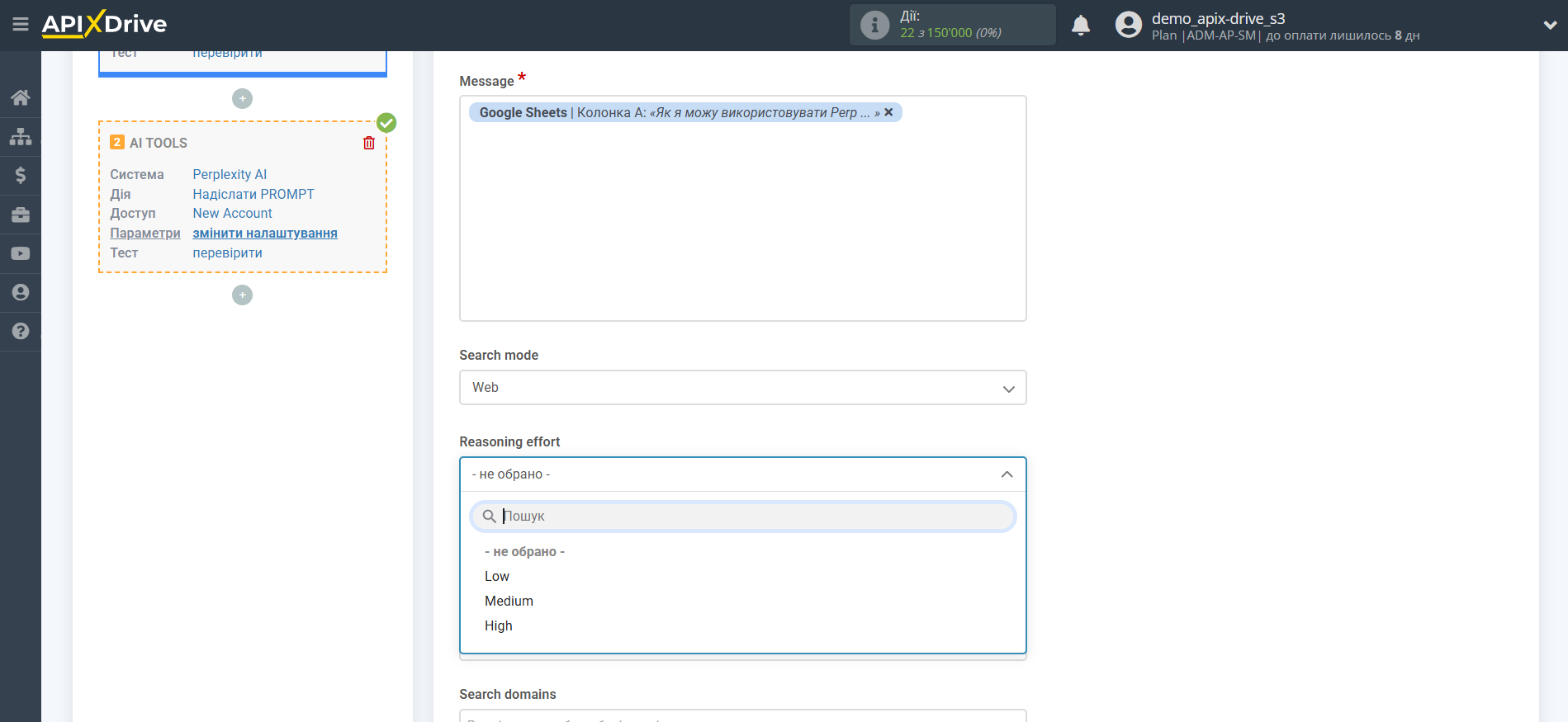Click the home icon in the sidebar
Image resolution: width=1568 pixels, height=722 pixels.
tap(21, 97)
